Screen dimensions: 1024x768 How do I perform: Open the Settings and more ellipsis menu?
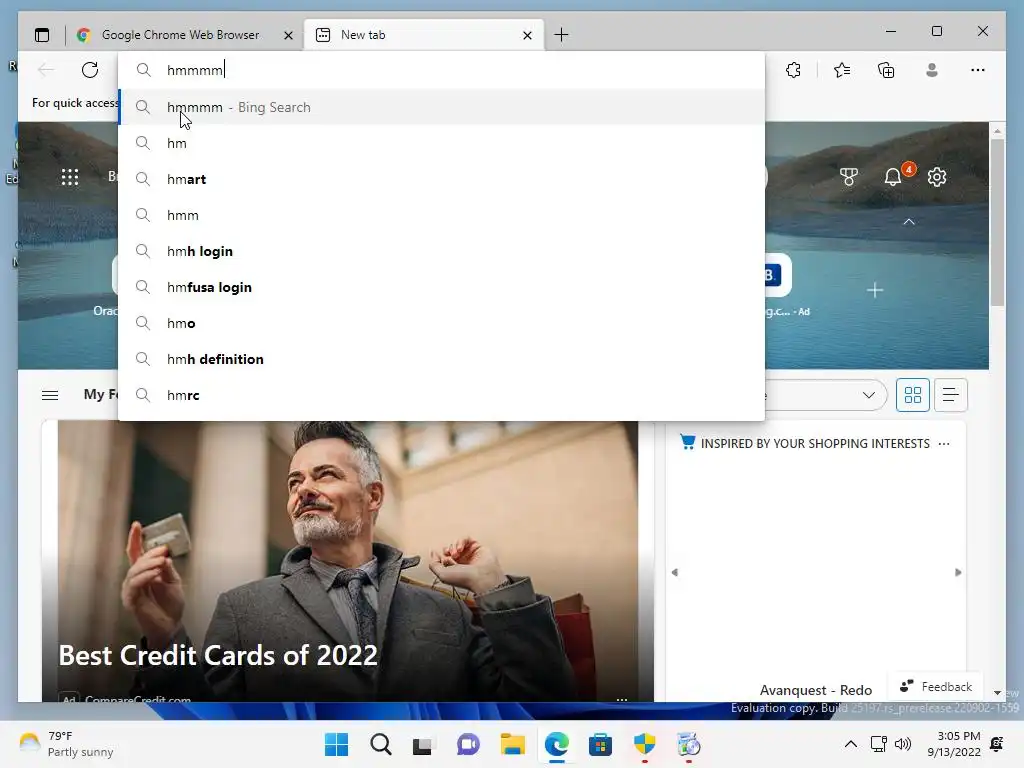(x=978, y=70)
